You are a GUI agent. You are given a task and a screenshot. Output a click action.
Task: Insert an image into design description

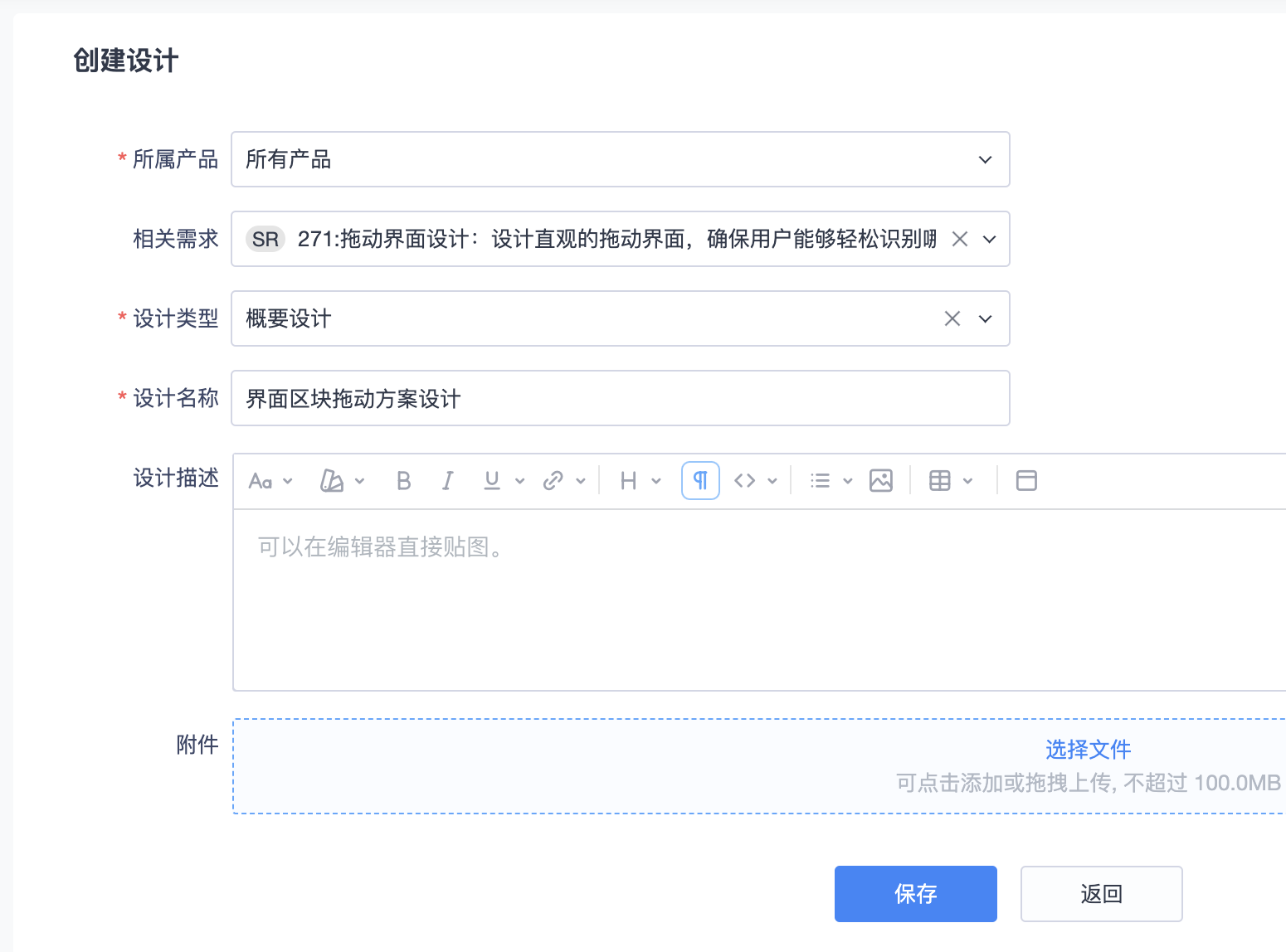tap(880, 481)
